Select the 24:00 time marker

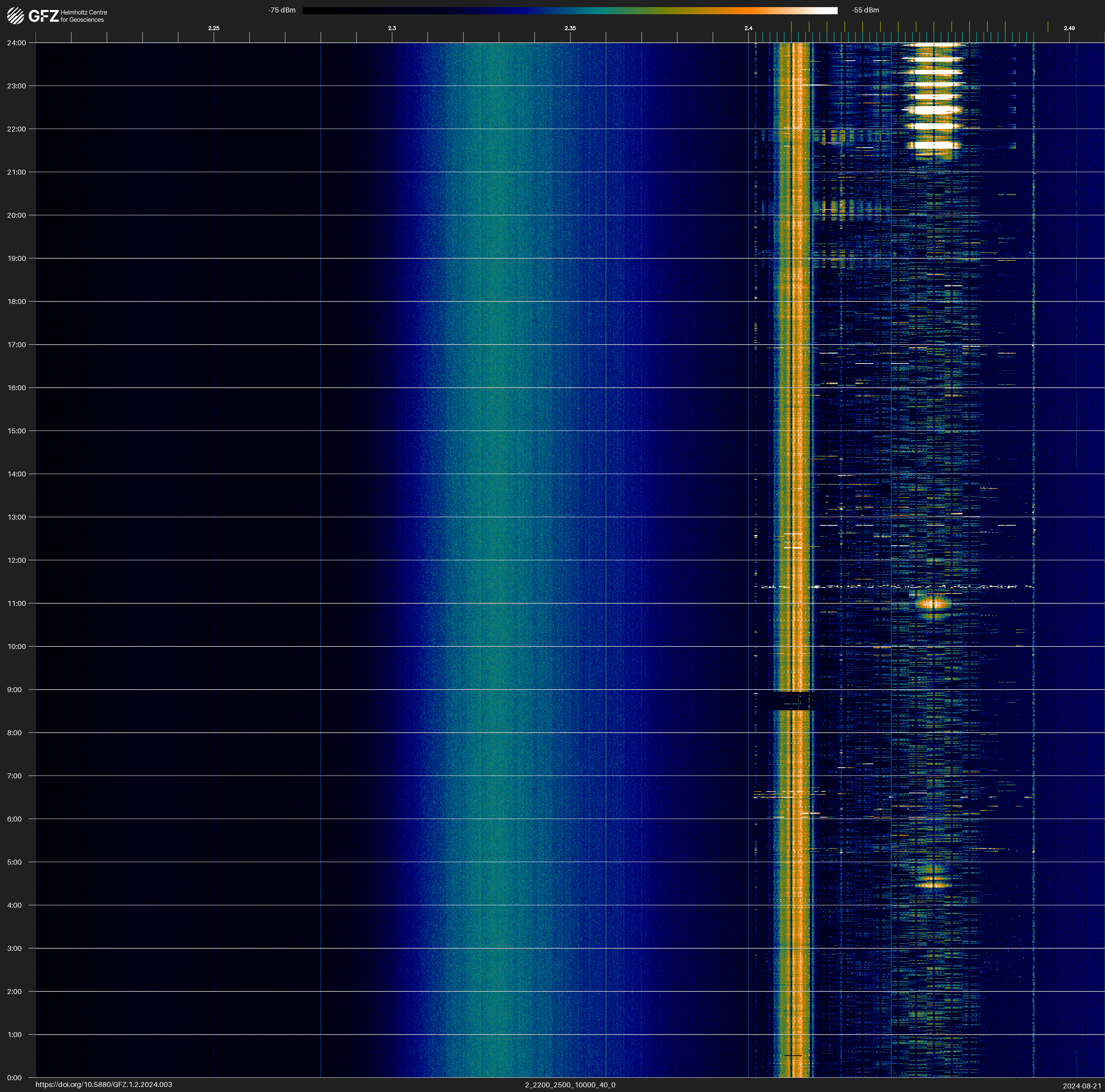point(17,43)
